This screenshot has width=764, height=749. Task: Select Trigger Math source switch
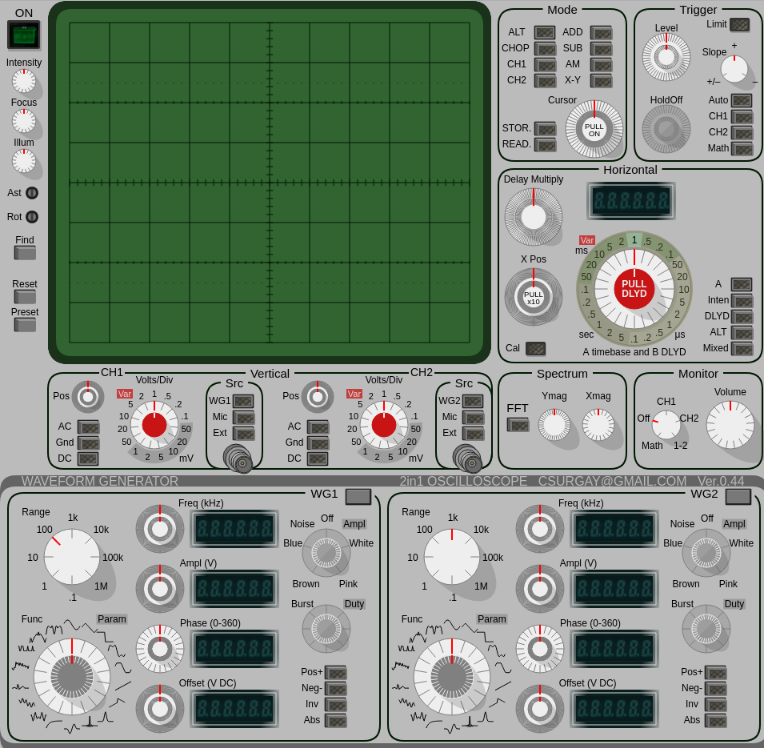(742, 149)
